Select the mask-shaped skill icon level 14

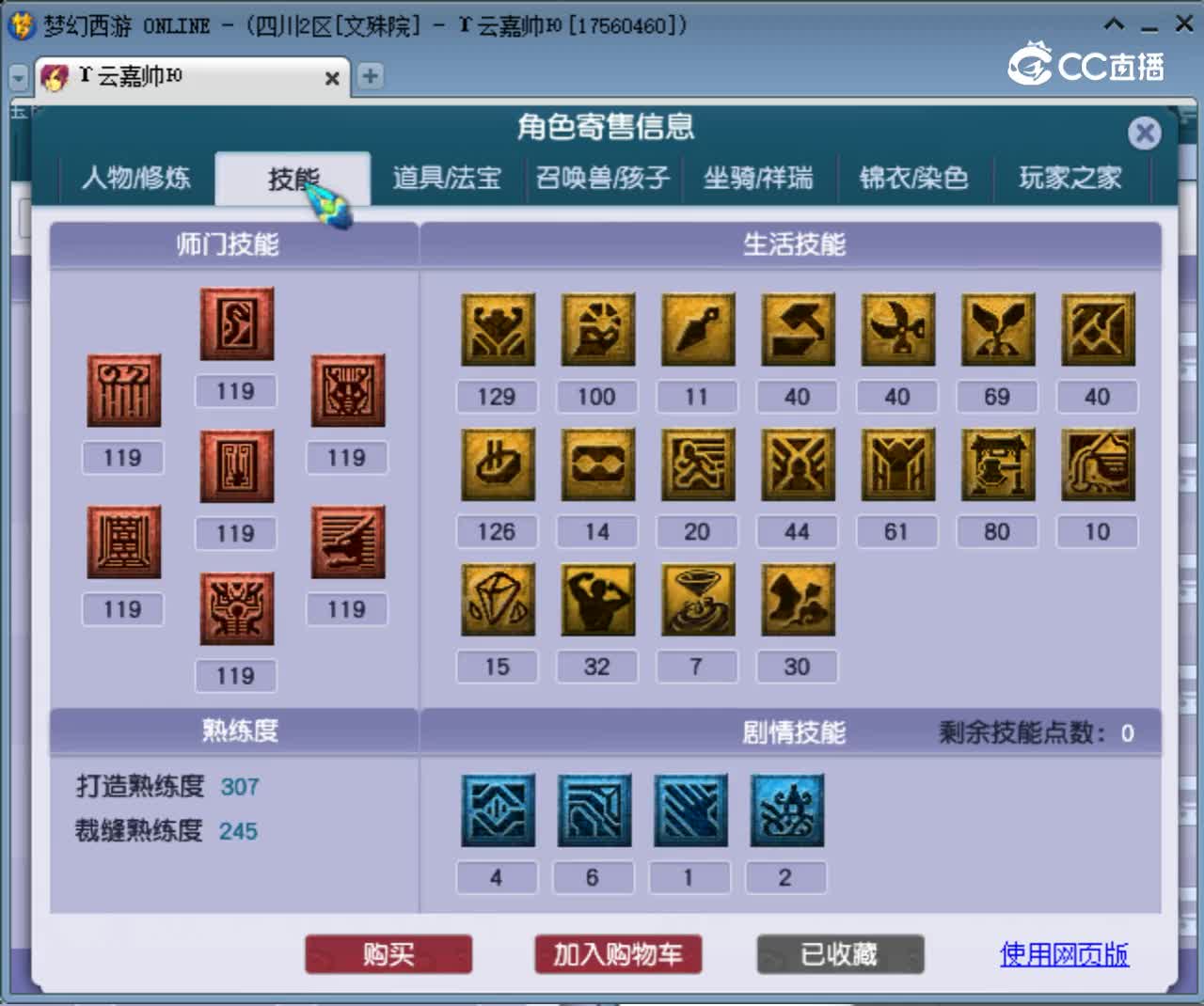(597, 464)
